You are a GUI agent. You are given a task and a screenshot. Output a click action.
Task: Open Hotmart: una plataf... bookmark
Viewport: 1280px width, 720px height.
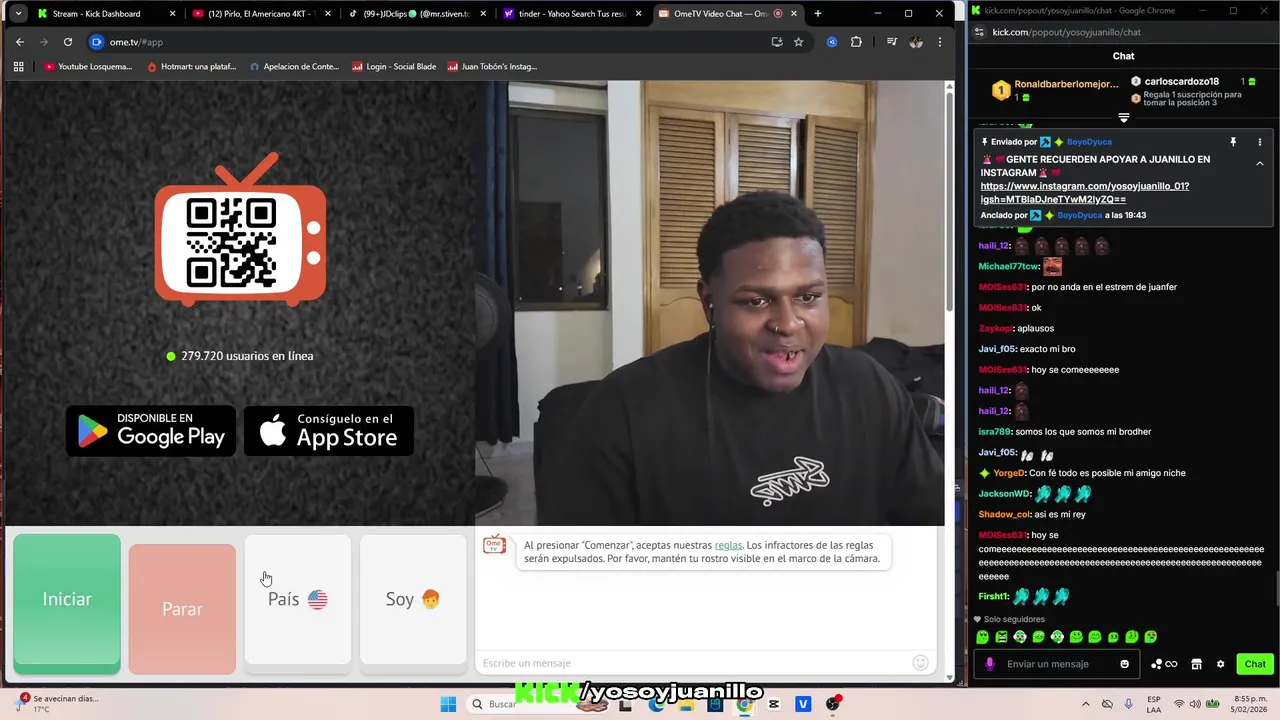(x=192, y=67)
